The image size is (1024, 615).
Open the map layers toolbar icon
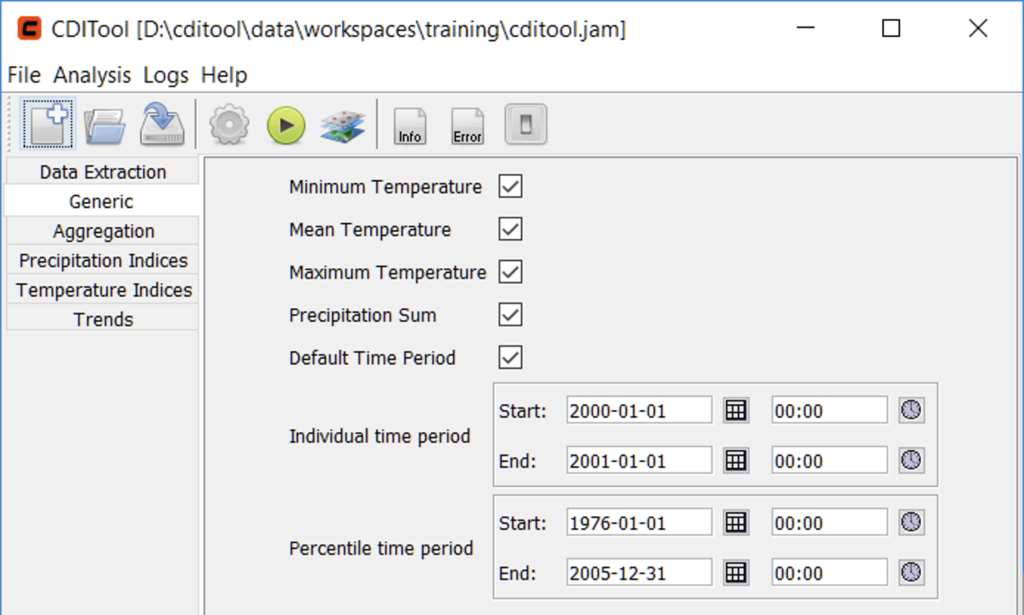tap(343, 126)
